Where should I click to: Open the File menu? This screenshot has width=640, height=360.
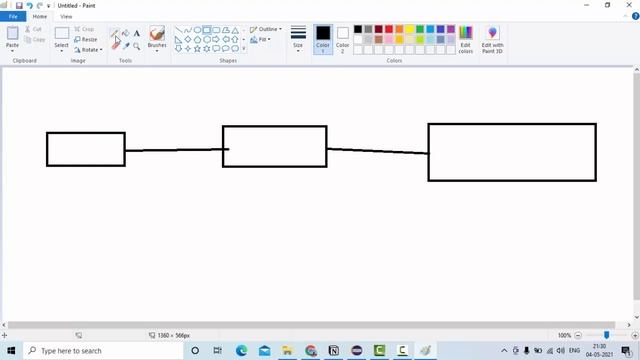pos(13,17)
